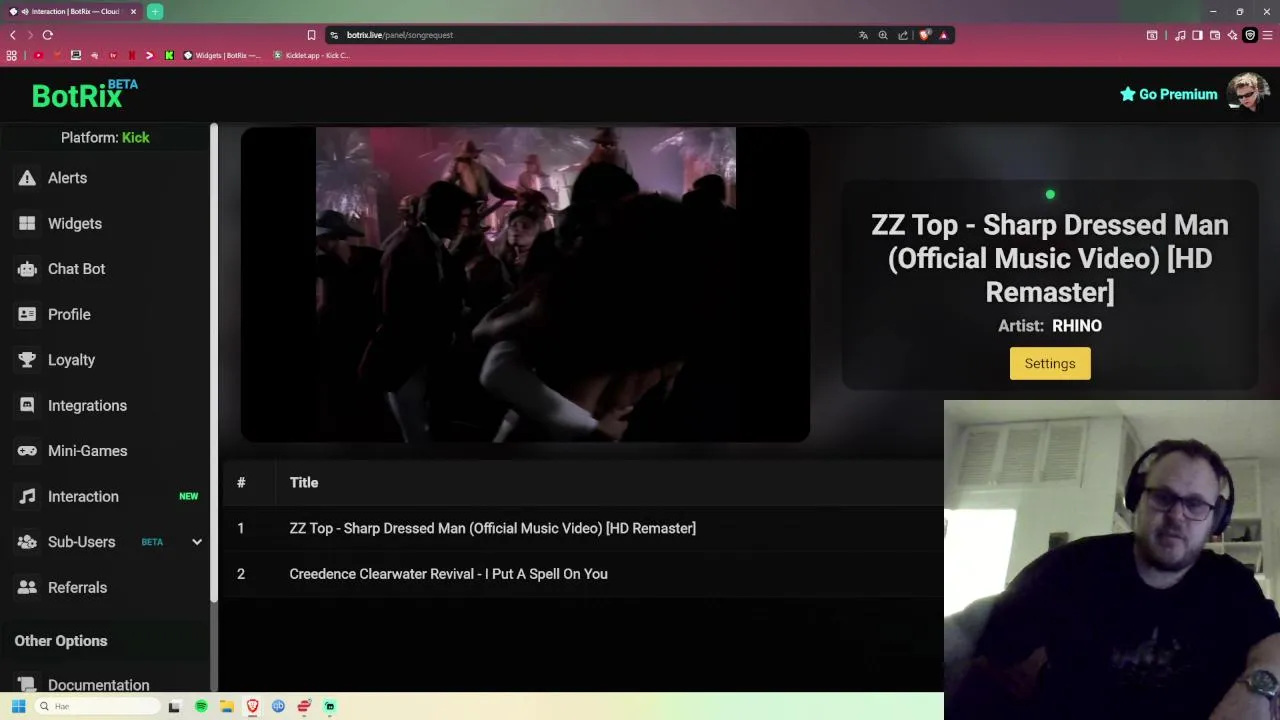Open Brave Shields lion icon
The image size is (1280, 720).
pos(925,35)
